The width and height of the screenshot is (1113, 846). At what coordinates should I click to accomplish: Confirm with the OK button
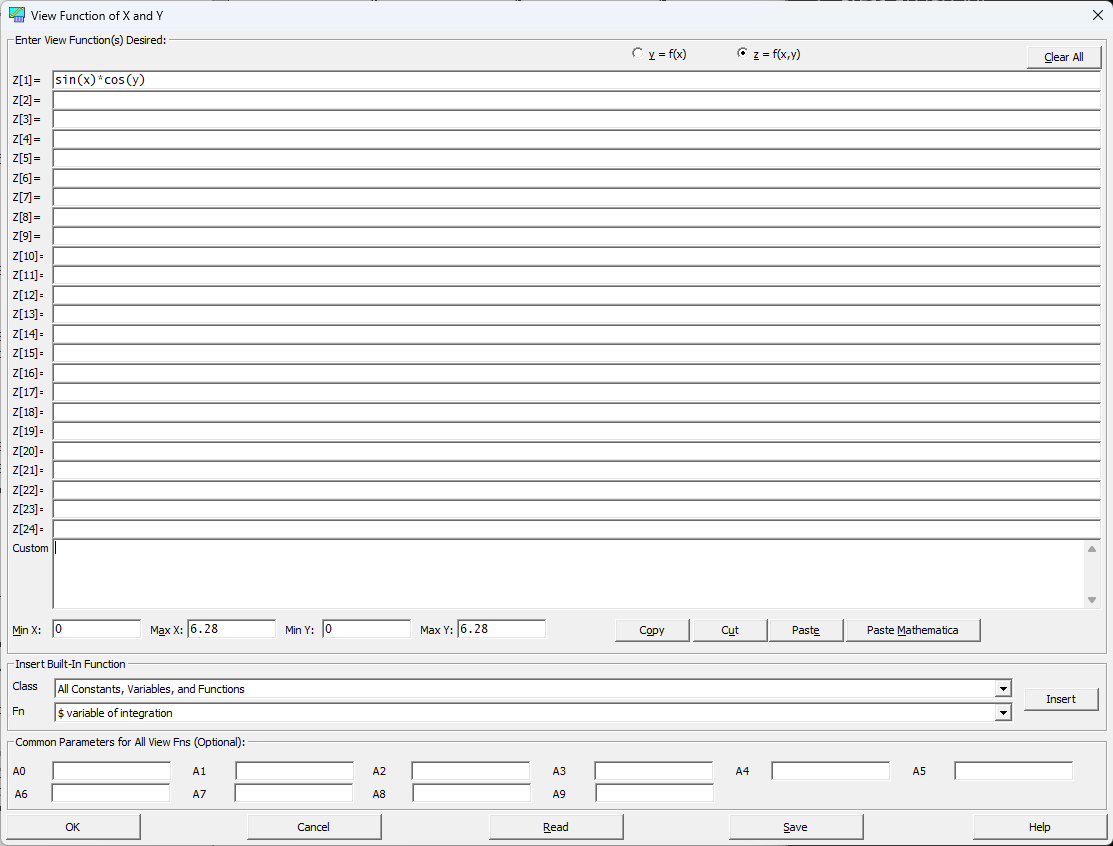(72, 827)
